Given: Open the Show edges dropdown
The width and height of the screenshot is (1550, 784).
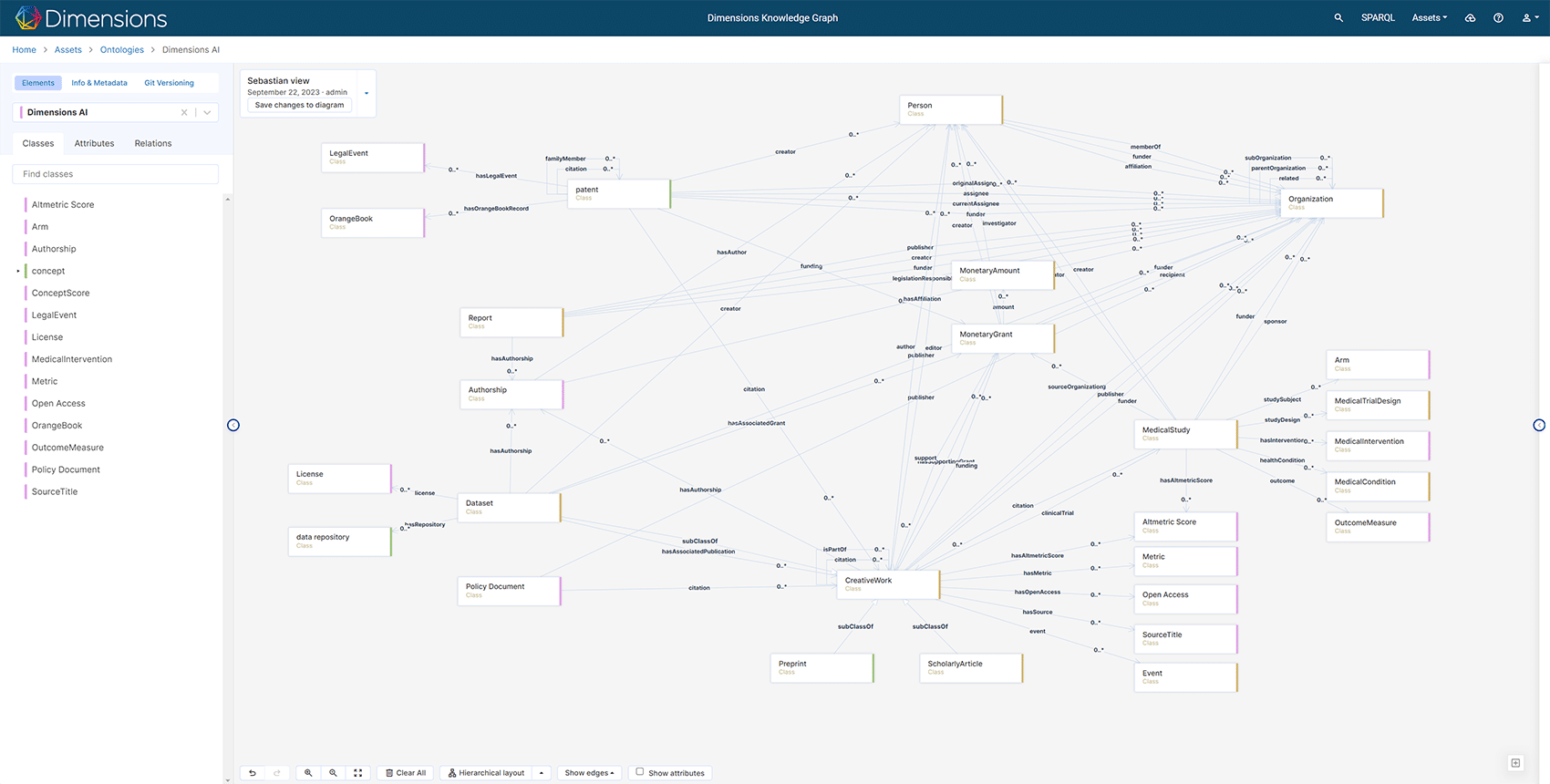Looking at the screenshot, I should [589, 773].
